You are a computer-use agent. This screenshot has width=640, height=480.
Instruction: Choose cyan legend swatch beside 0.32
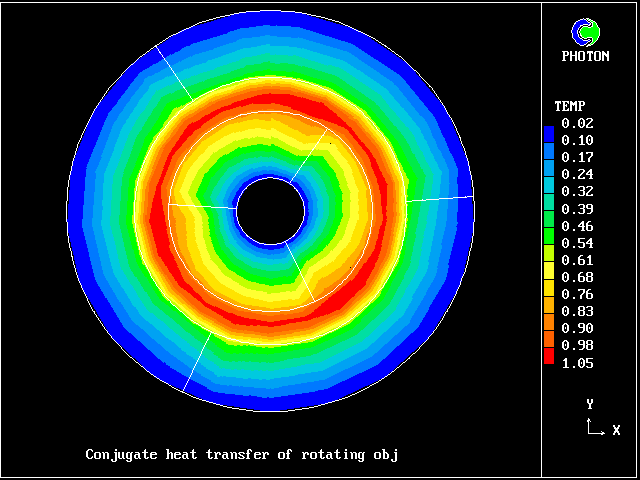click(x=549, y=191)
